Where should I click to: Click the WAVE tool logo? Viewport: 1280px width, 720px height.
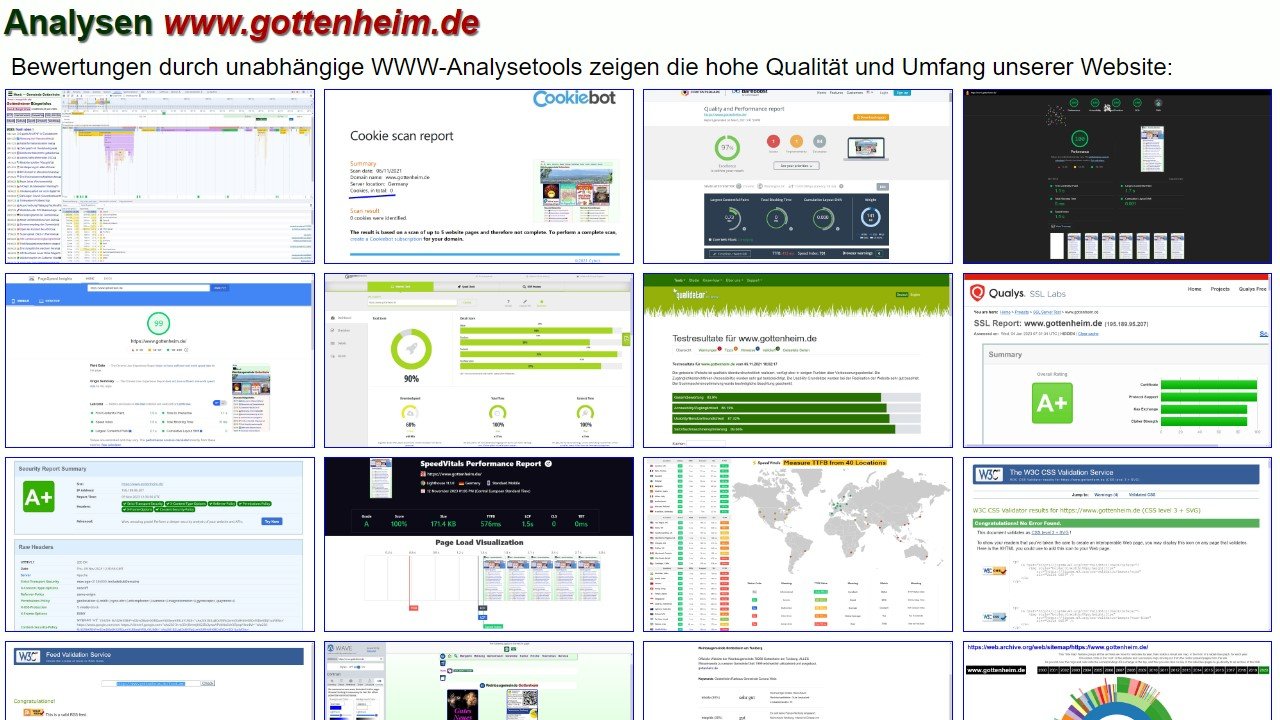(339, 647)
